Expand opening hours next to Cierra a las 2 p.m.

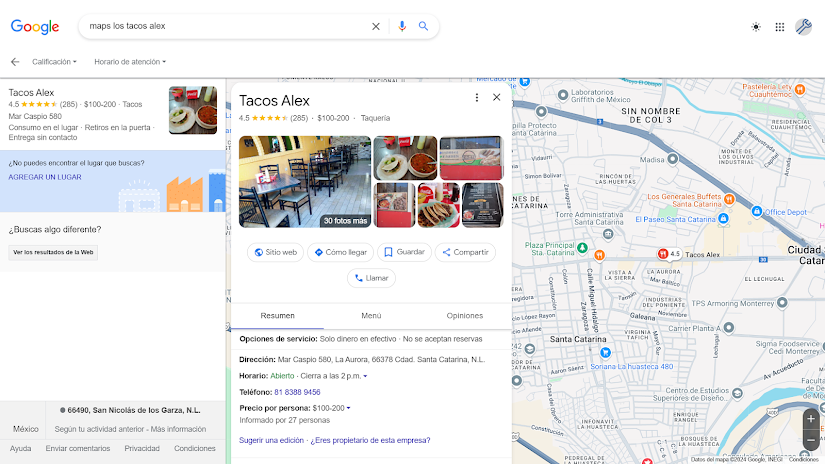[365, 376]
